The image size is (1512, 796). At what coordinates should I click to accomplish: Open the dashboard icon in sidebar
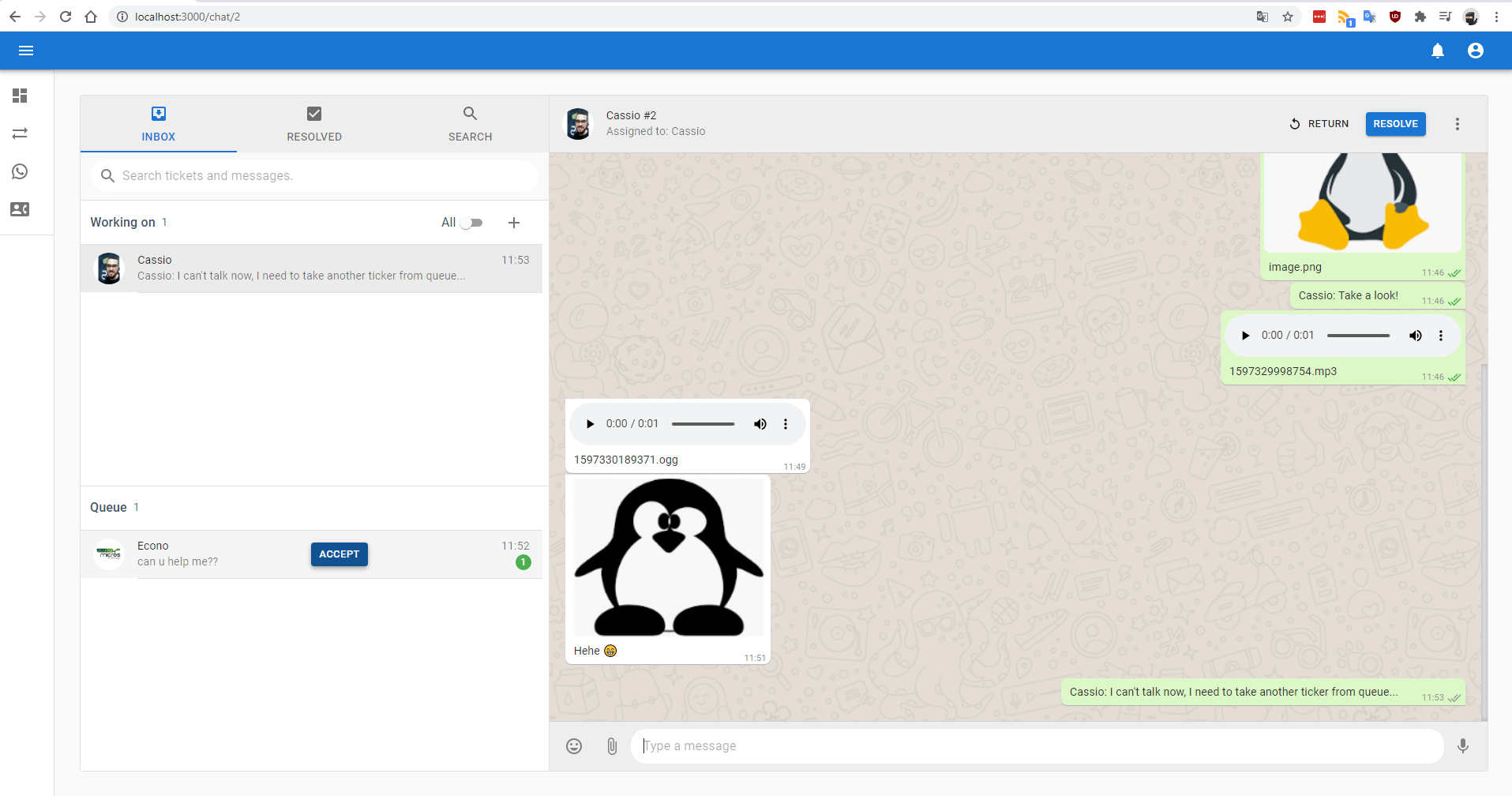[20, 96]
